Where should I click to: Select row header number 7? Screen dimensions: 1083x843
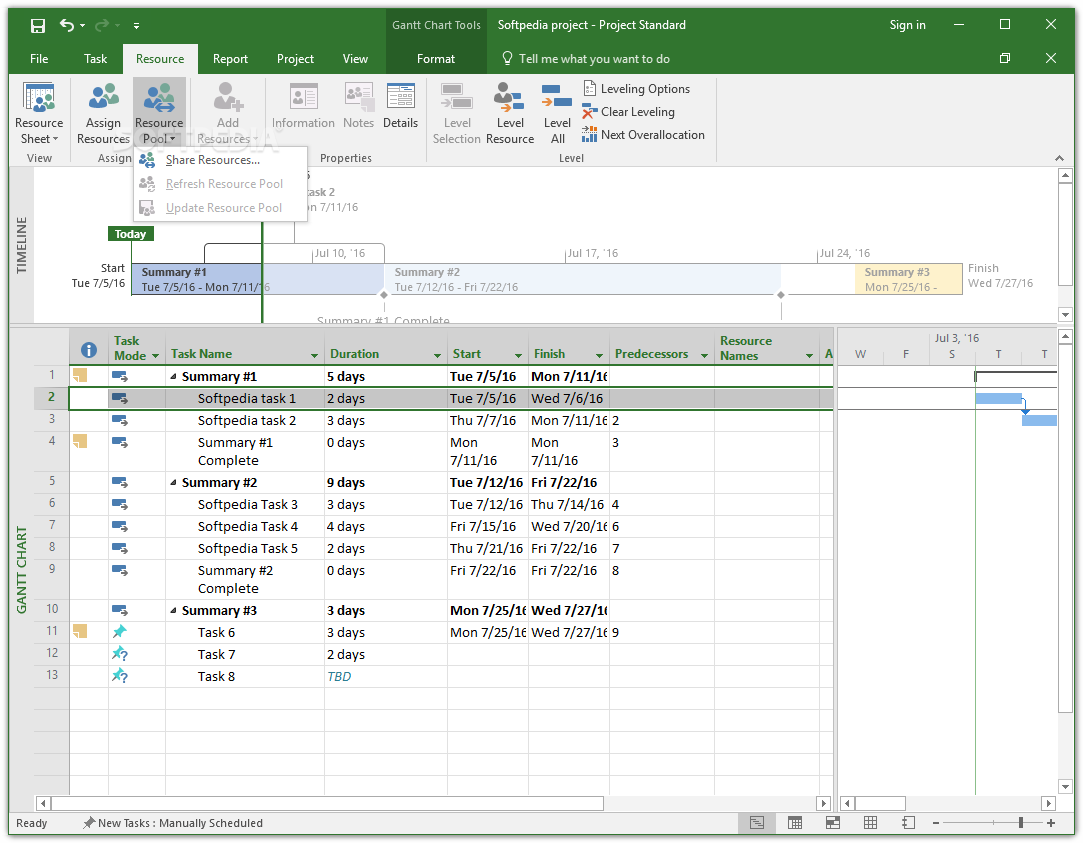click(x=52, y=526)
